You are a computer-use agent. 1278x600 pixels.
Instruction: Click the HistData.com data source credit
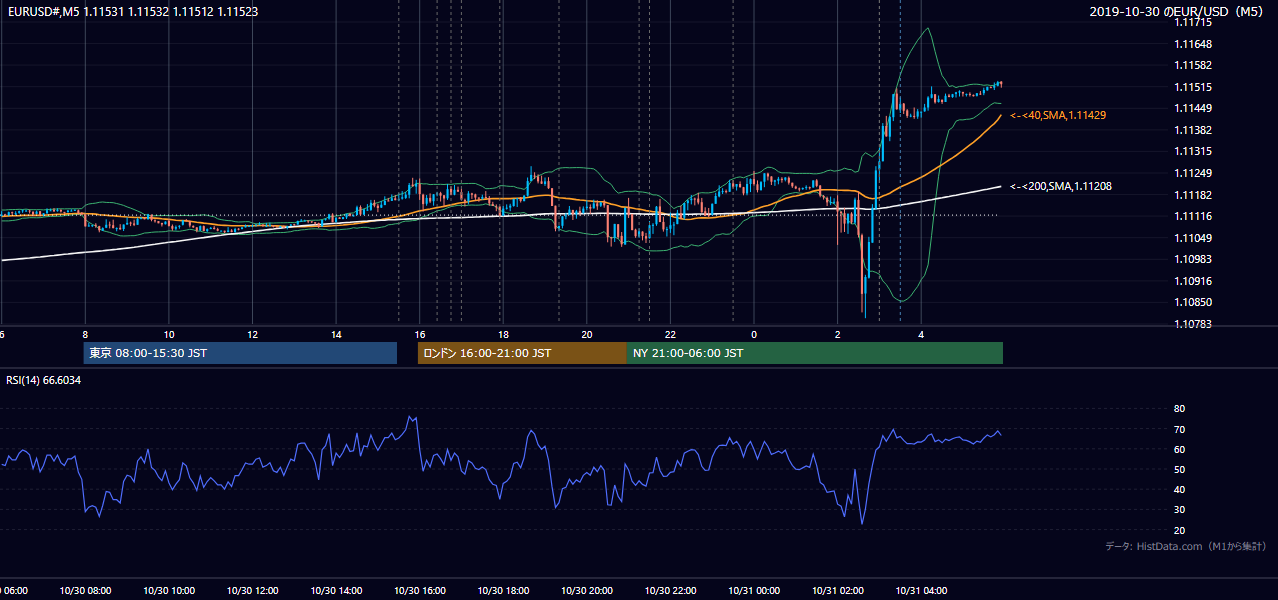pyautogui.click(x=1185, y=546)
